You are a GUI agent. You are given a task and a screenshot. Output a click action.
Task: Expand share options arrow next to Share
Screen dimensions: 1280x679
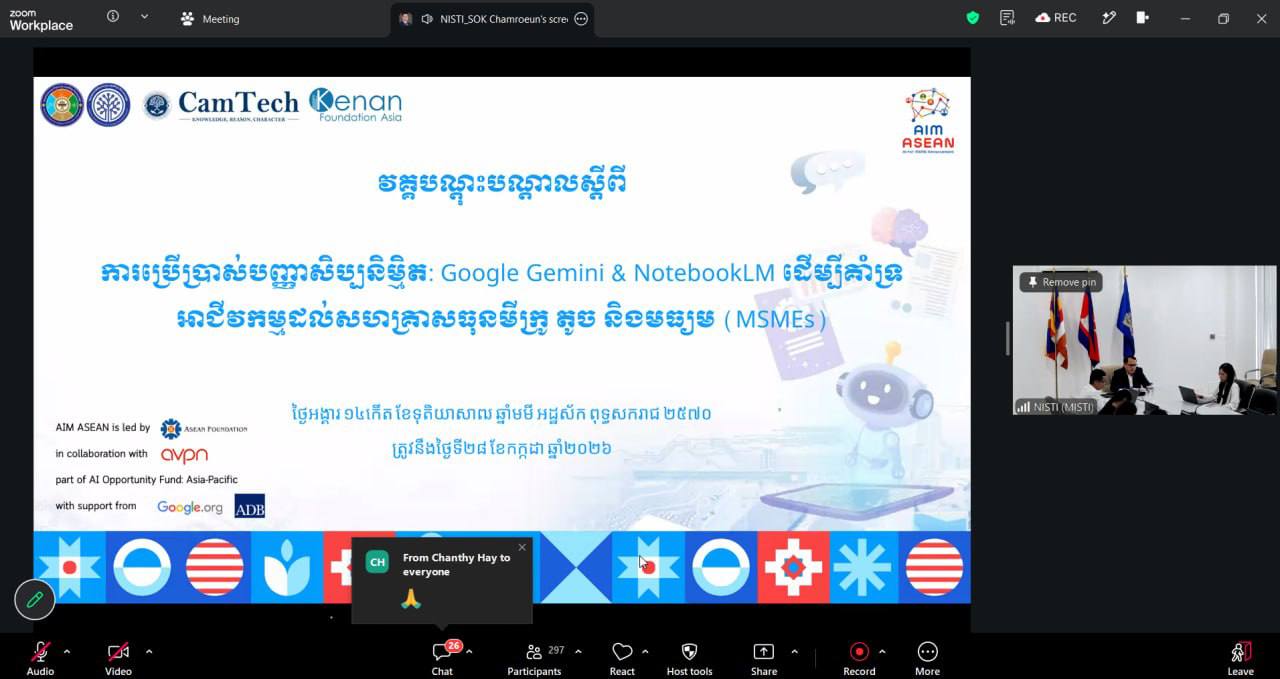[x=794, y=652]
